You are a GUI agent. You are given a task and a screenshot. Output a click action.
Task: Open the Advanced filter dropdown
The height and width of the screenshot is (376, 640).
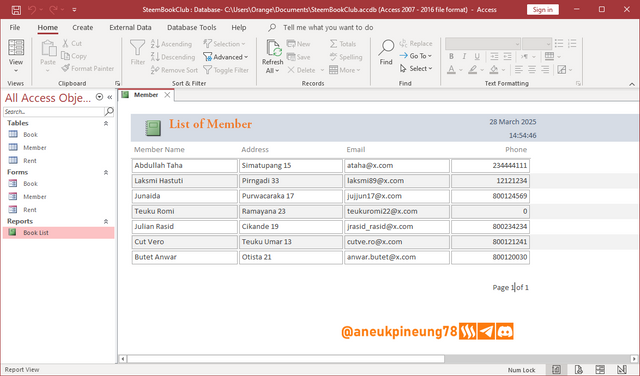(226, 57)
